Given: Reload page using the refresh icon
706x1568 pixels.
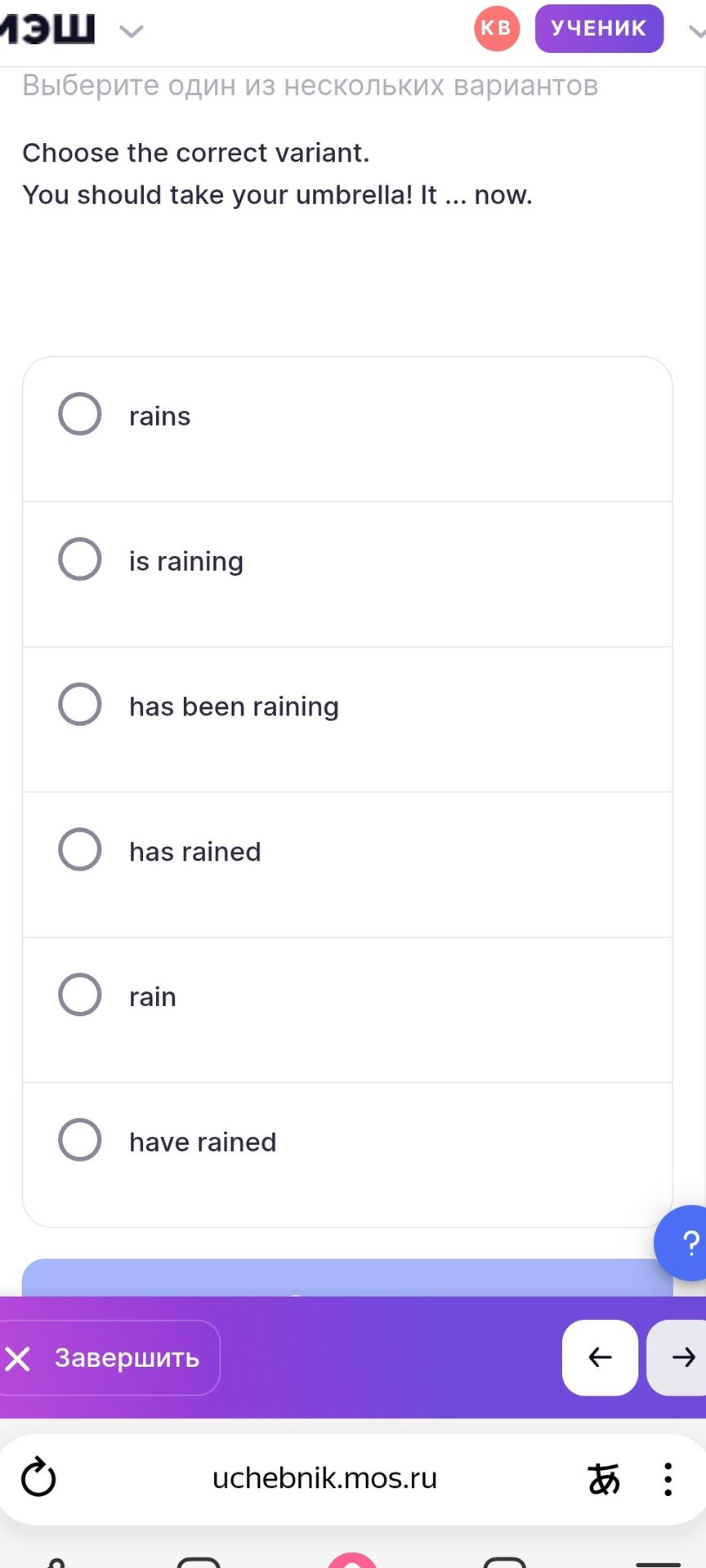Looking at the screenshot, I should coord(38,1478).
